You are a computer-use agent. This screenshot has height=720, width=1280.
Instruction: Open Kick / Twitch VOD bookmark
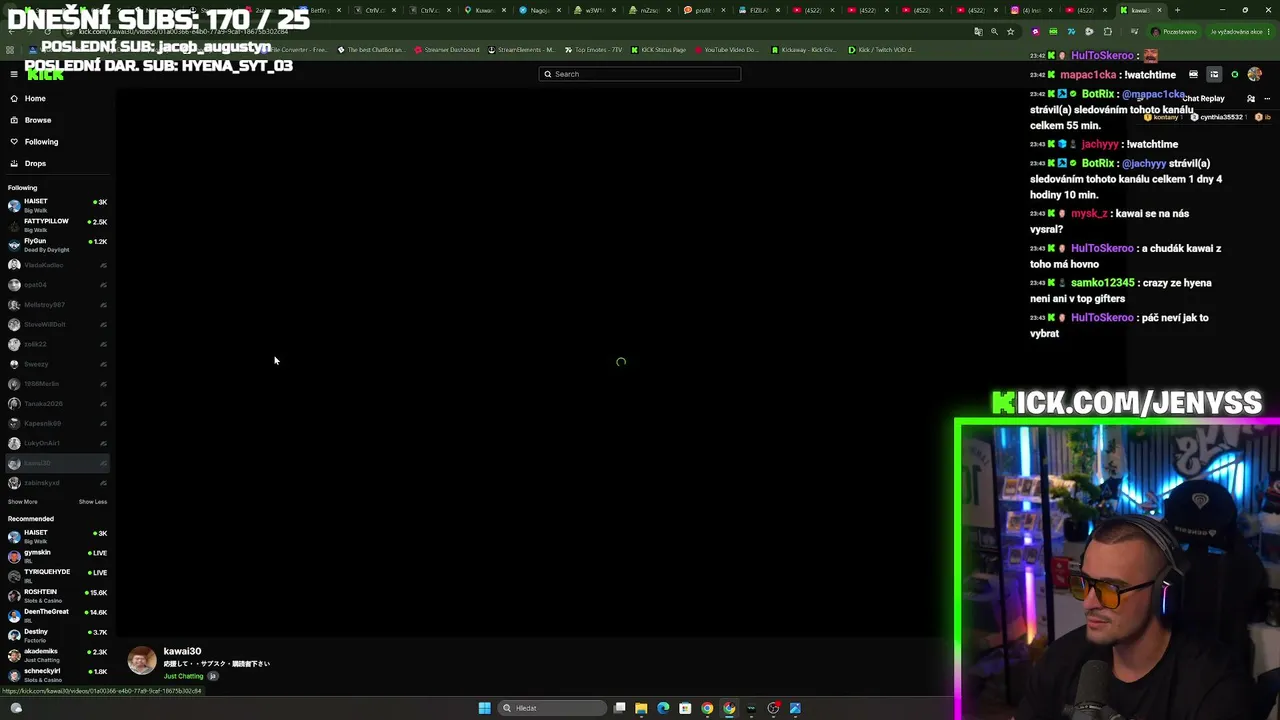pyautogui.click(x=881, y=50)
